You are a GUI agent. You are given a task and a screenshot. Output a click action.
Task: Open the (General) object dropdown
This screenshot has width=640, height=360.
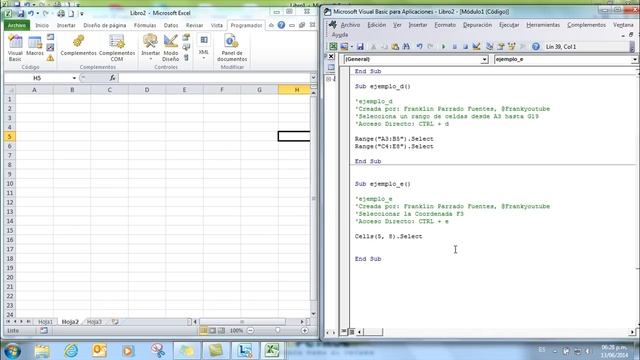[484, 60]
